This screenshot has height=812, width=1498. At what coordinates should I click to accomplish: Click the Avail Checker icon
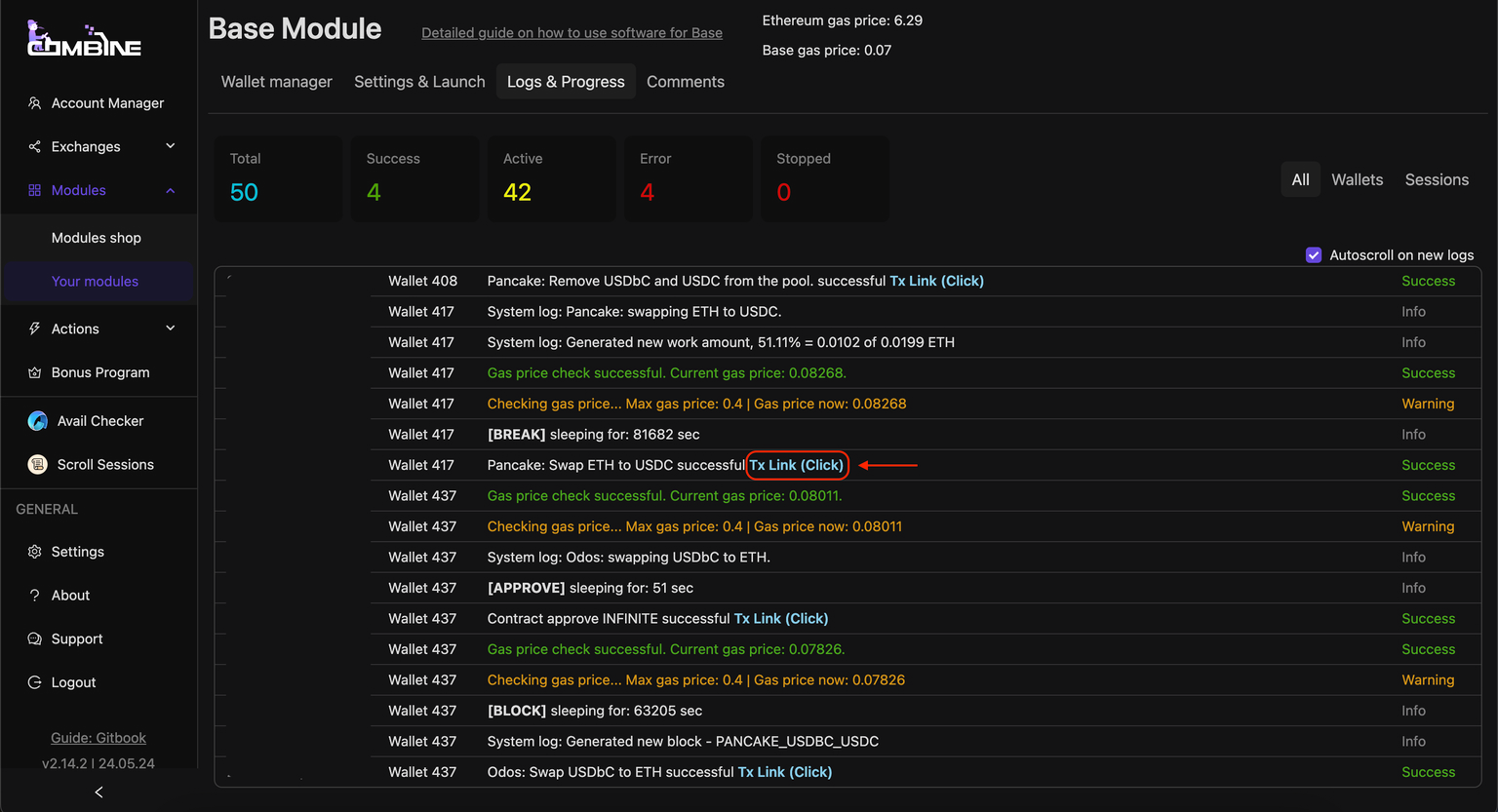point(38,421)
